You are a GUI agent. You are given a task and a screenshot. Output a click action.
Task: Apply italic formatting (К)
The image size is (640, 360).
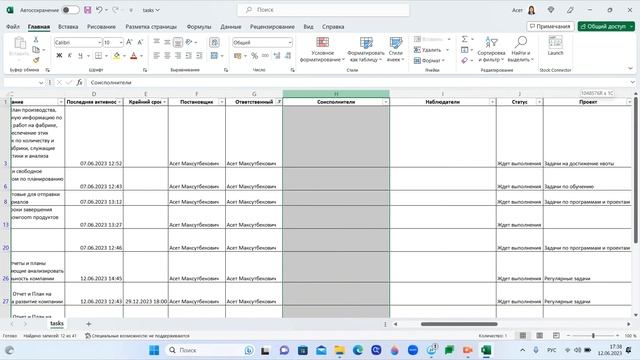pos(69,56)
